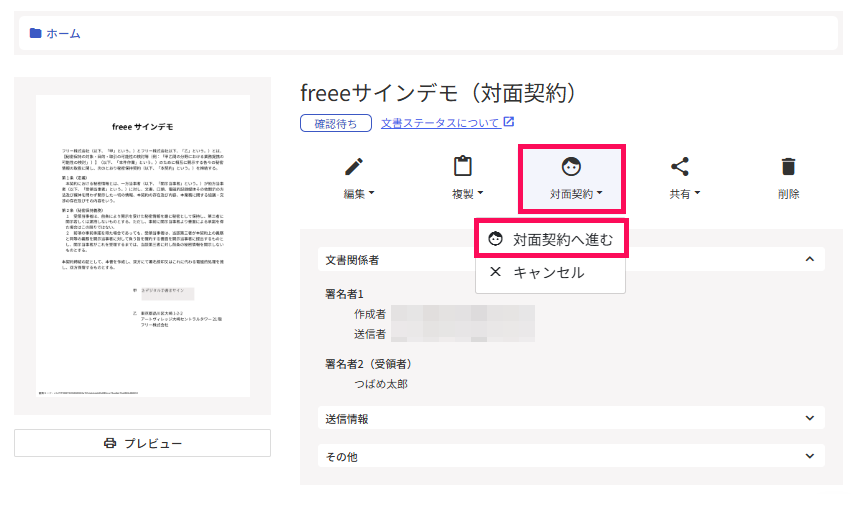This screenshot has height=522, width=858.
Task: Open the 共有 dropdown arrow
Action: point(698,193)
